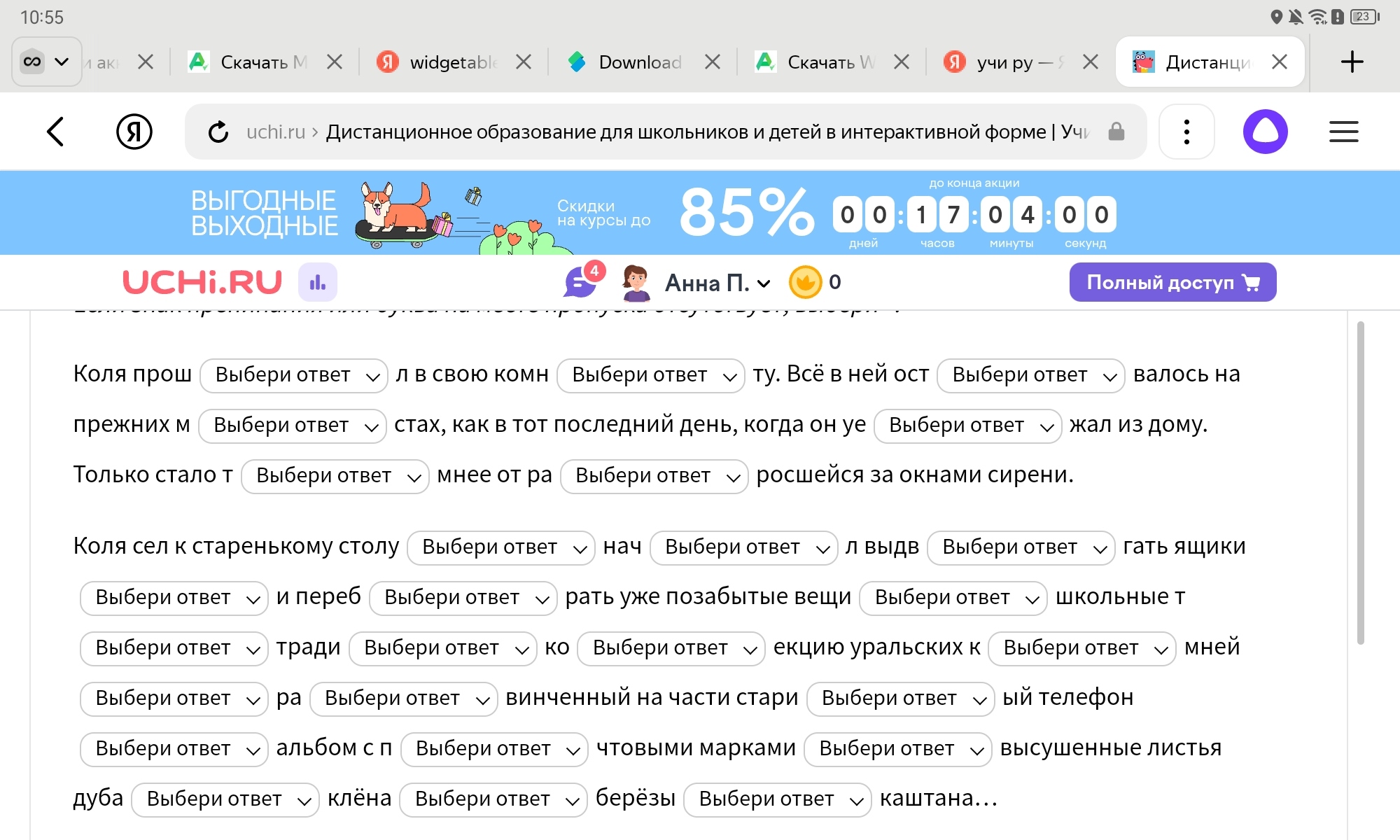The image size is (1400, 840).
Task: Open dropdown between 'дуба' and 'клёна'
Action: coord(225,799)
